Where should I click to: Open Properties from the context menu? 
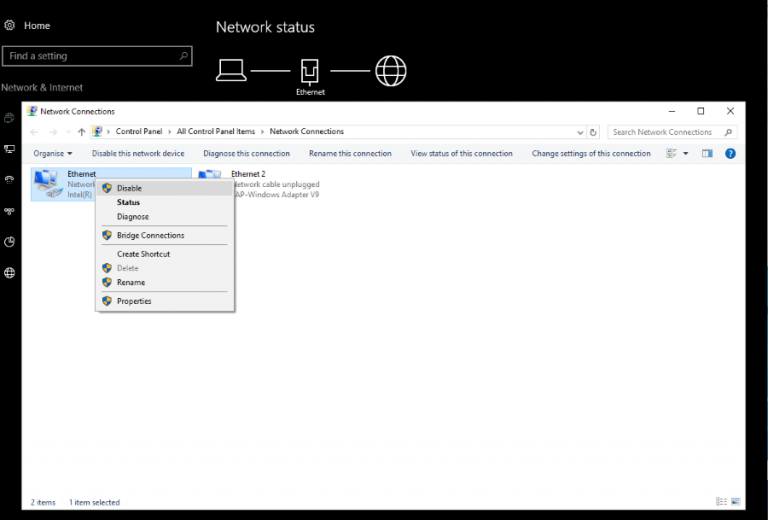click(165, 301)
